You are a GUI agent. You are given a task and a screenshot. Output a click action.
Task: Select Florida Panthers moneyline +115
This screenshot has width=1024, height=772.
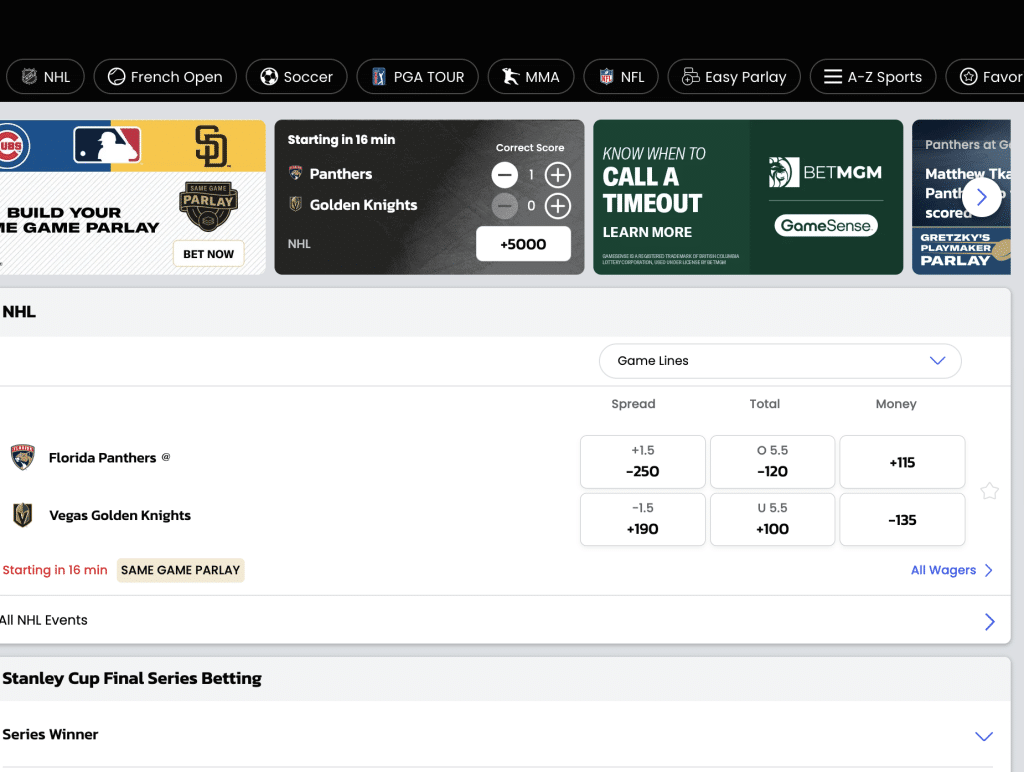(902, 462)
